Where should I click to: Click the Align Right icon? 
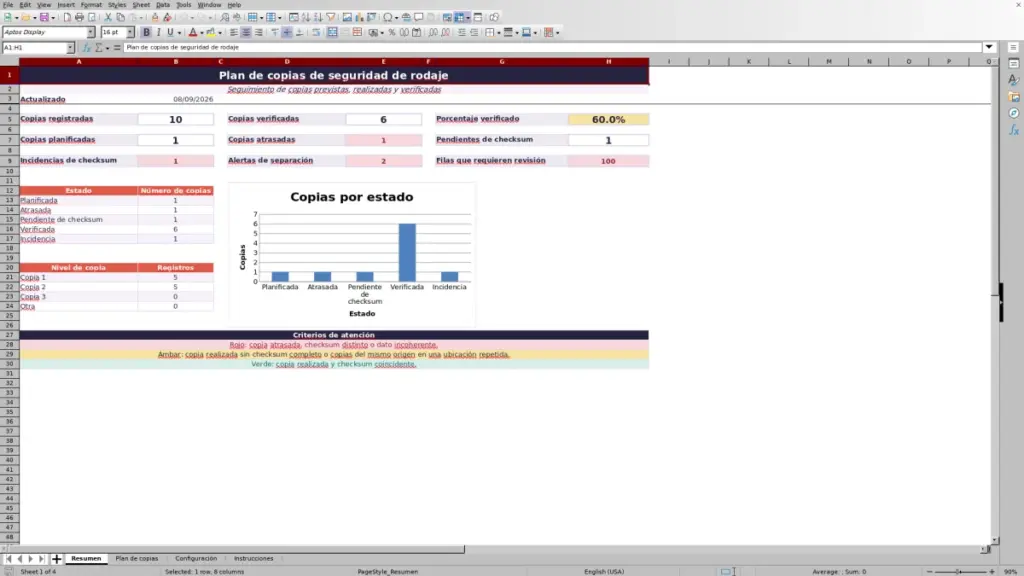coord(259,32)
